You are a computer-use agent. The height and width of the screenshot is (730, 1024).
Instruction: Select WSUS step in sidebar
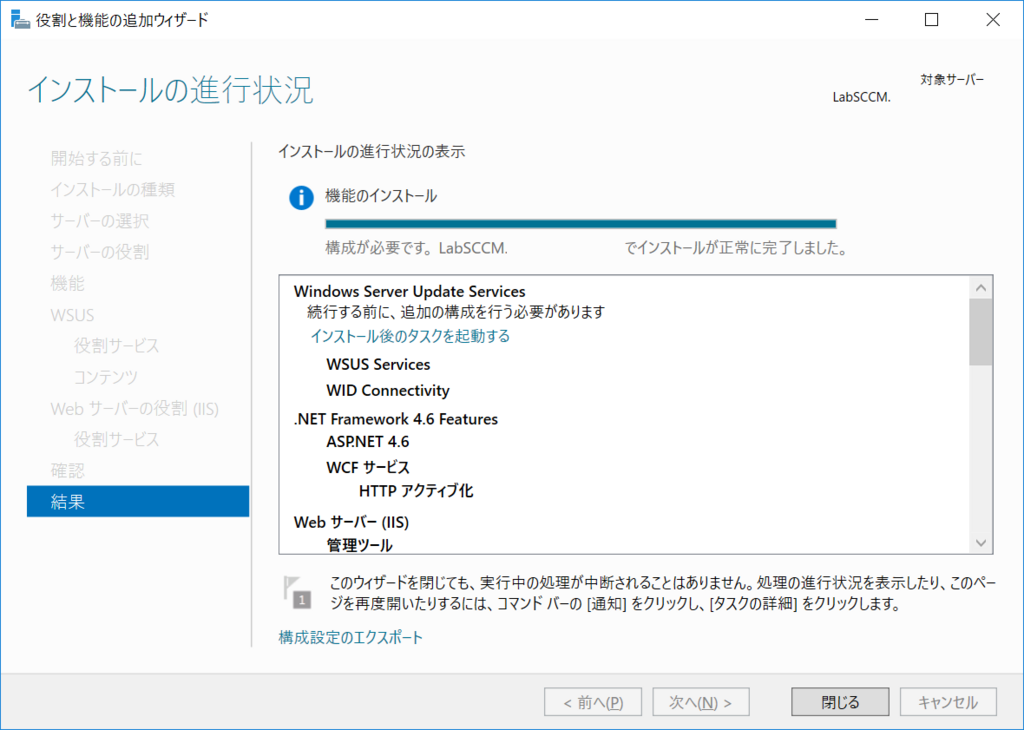pyautogui.click(x=72, y=315)
